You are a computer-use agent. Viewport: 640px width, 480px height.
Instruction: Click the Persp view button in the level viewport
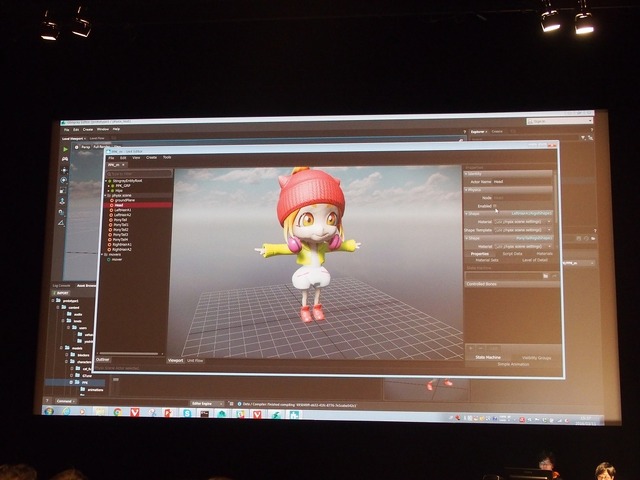point(86,147)
